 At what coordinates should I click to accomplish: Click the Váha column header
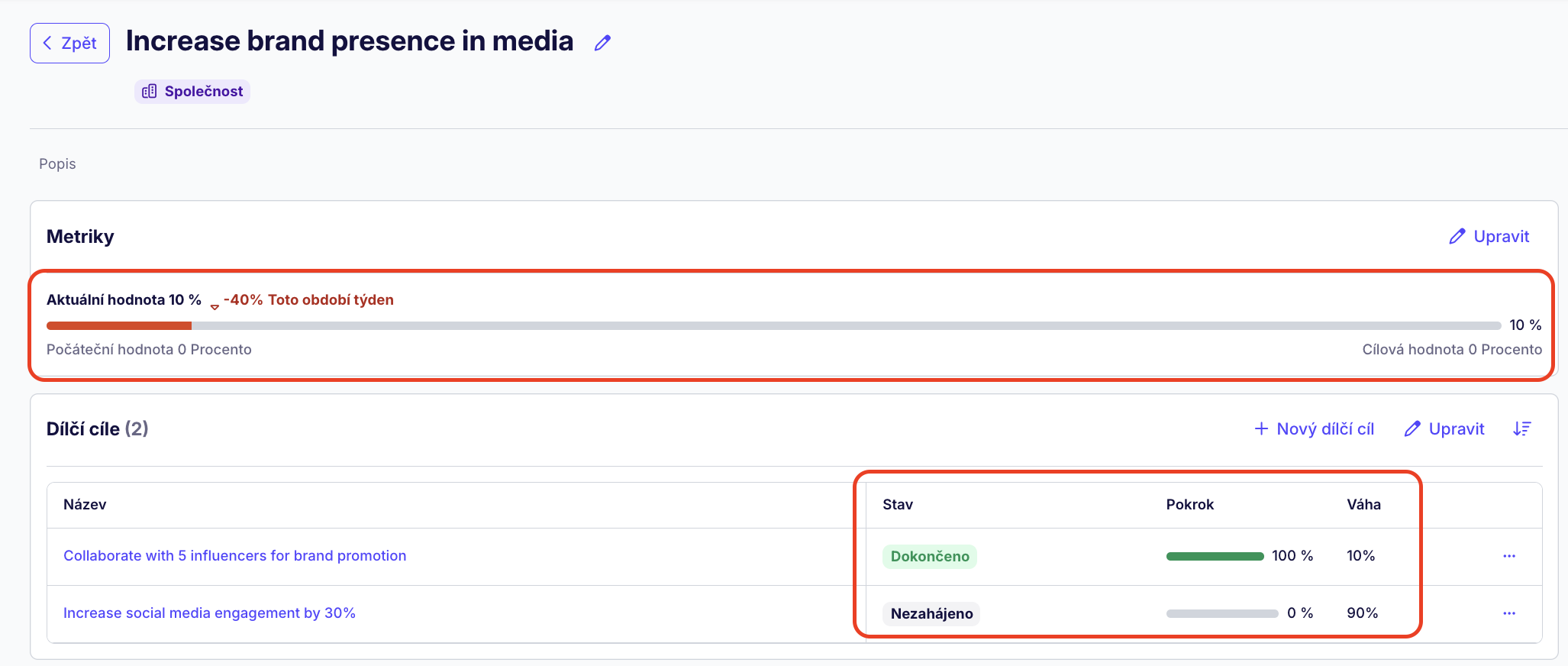pos(1363,504)
